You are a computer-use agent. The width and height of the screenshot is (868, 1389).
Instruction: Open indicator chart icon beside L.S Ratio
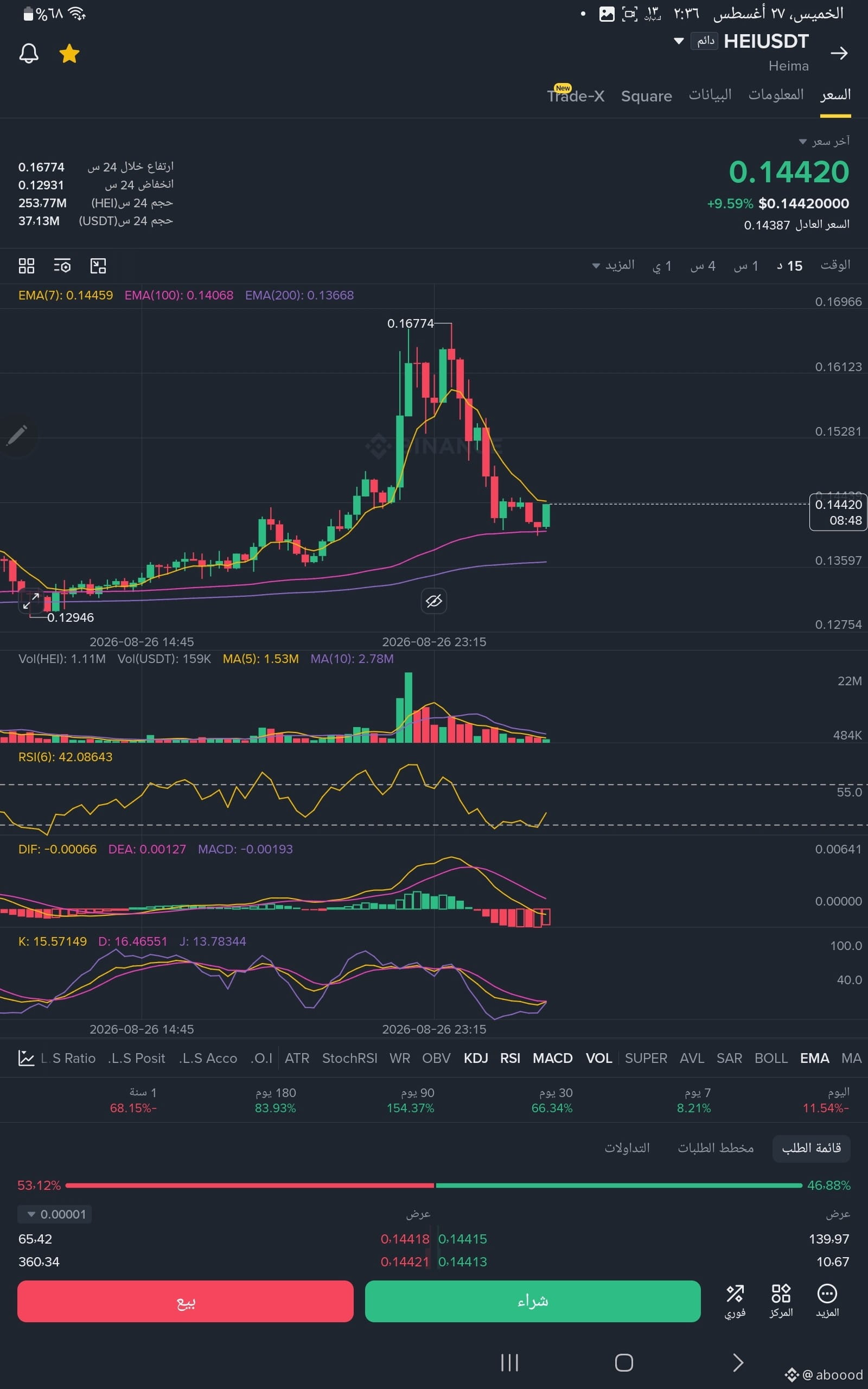coord(26,1058)
